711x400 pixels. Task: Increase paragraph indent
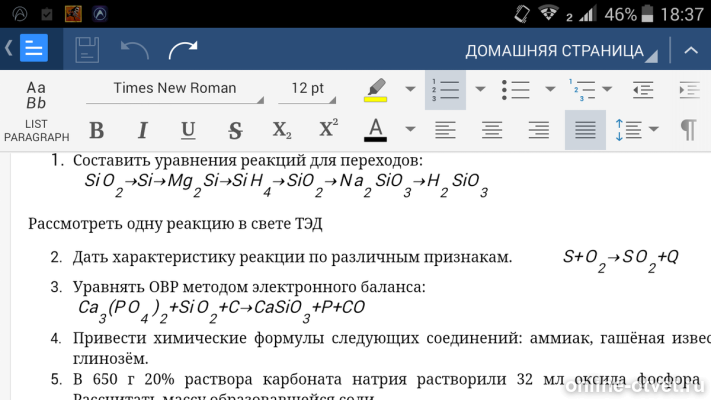click(690, 90)
